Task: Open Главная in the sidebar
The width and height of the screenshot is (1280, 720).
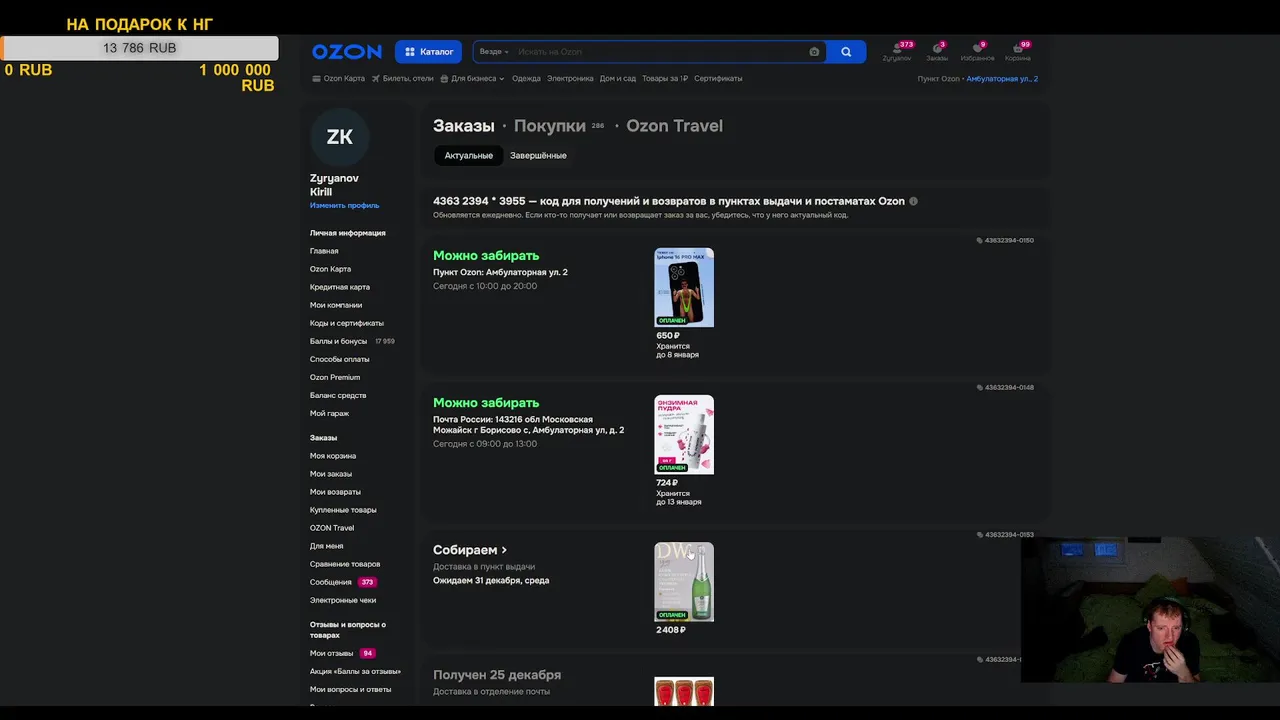Action: tap(324, 251)
